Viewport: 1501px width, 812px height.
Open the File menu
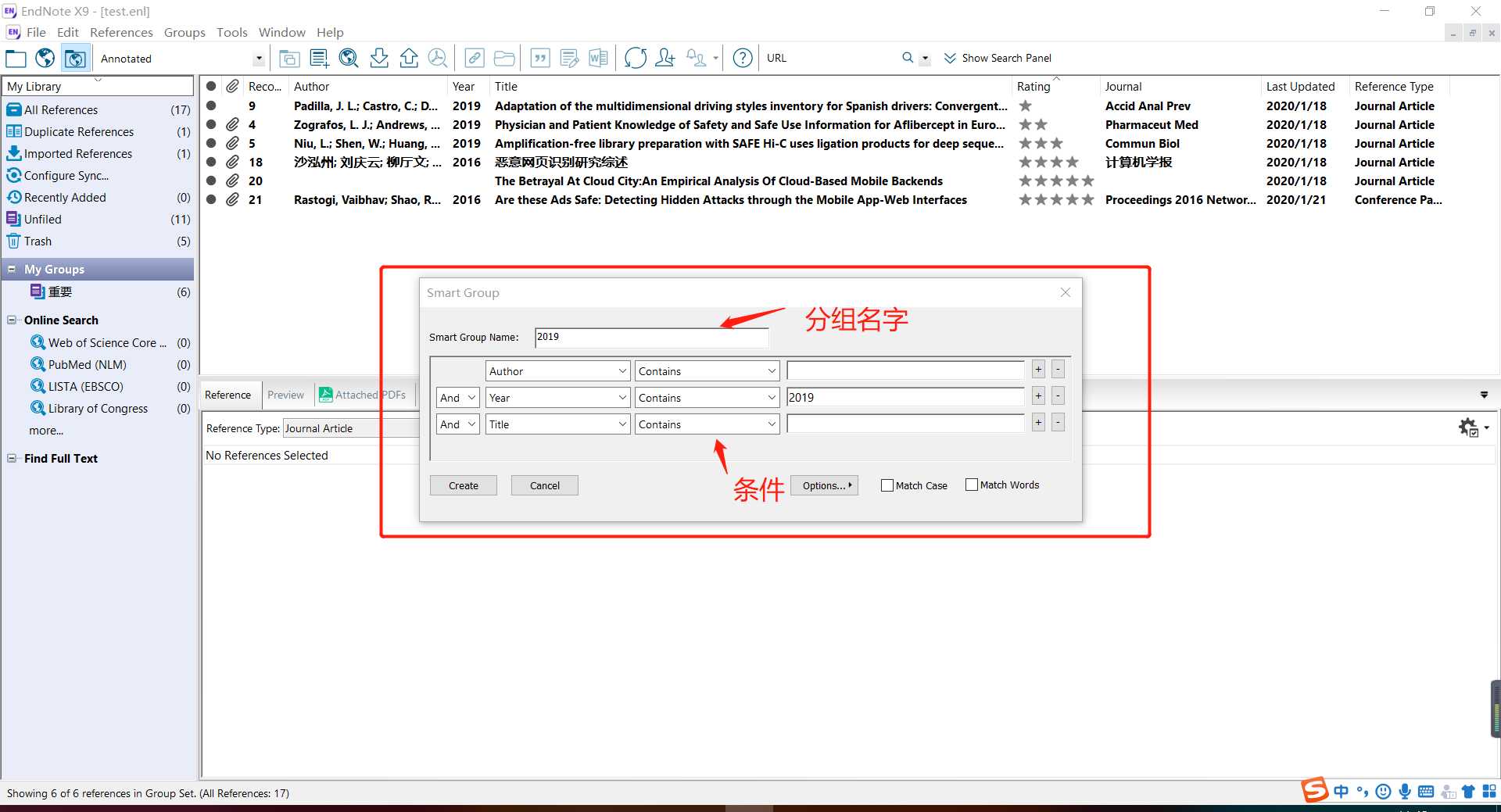36,32
